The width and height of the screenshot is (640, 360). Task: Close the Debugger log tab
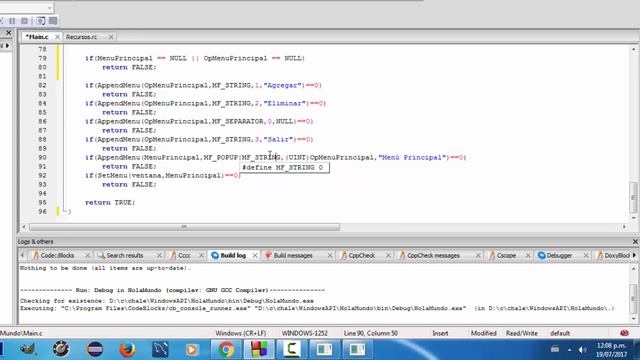586,256
